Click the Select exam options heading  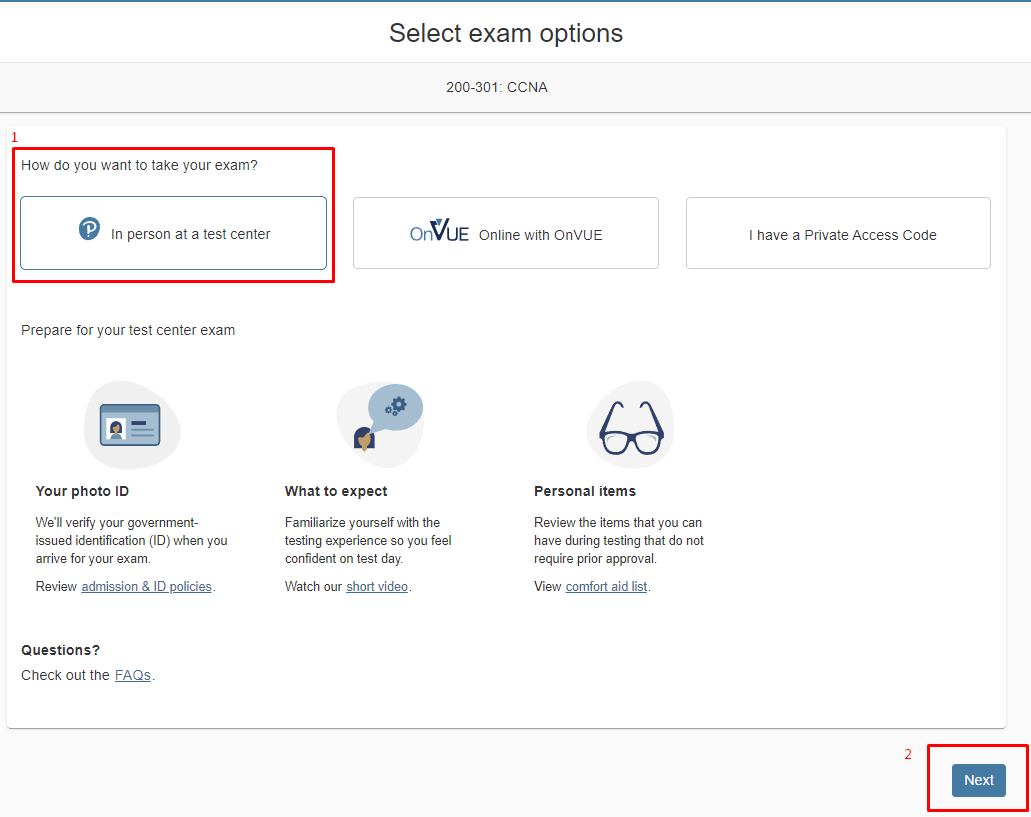pyautogui.click(x=506, y=33)
